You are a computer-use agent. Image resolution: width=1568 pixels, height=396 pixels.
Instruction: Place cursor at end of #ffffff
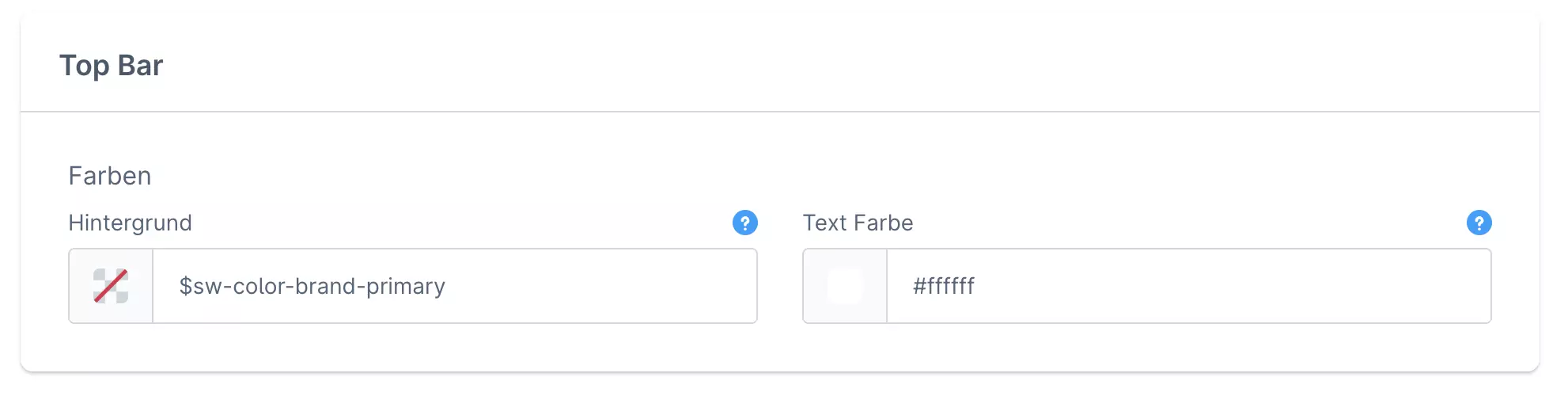(x=977, y=286)
